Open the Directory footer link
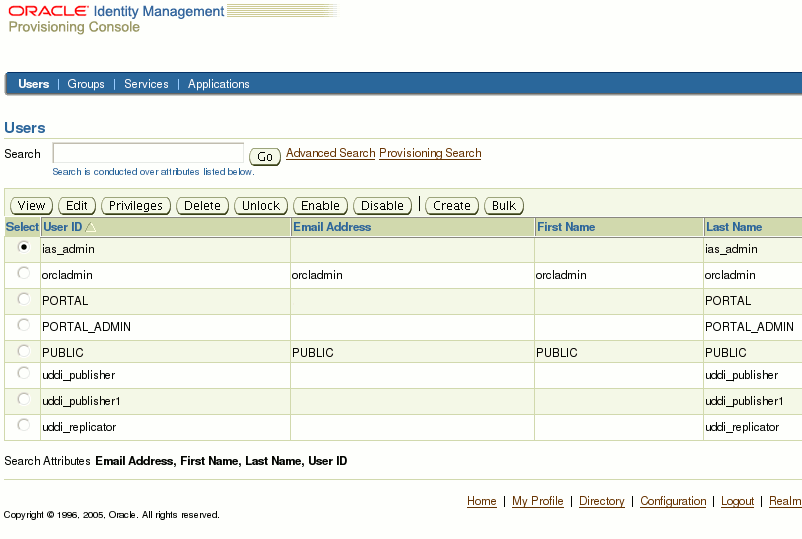 pyautogui.click(x=602, y=501)
